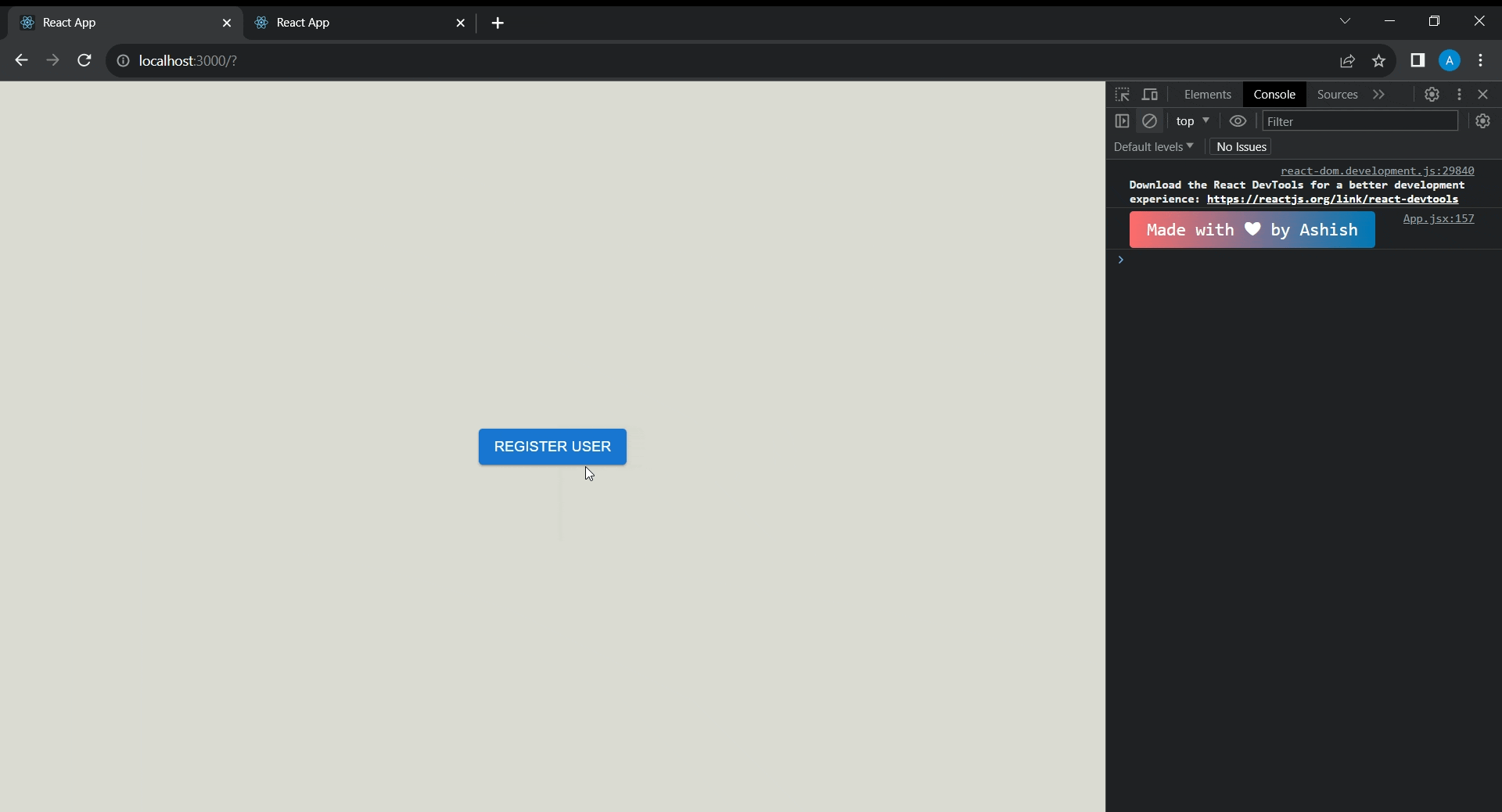Close the first React App tab

227,23
